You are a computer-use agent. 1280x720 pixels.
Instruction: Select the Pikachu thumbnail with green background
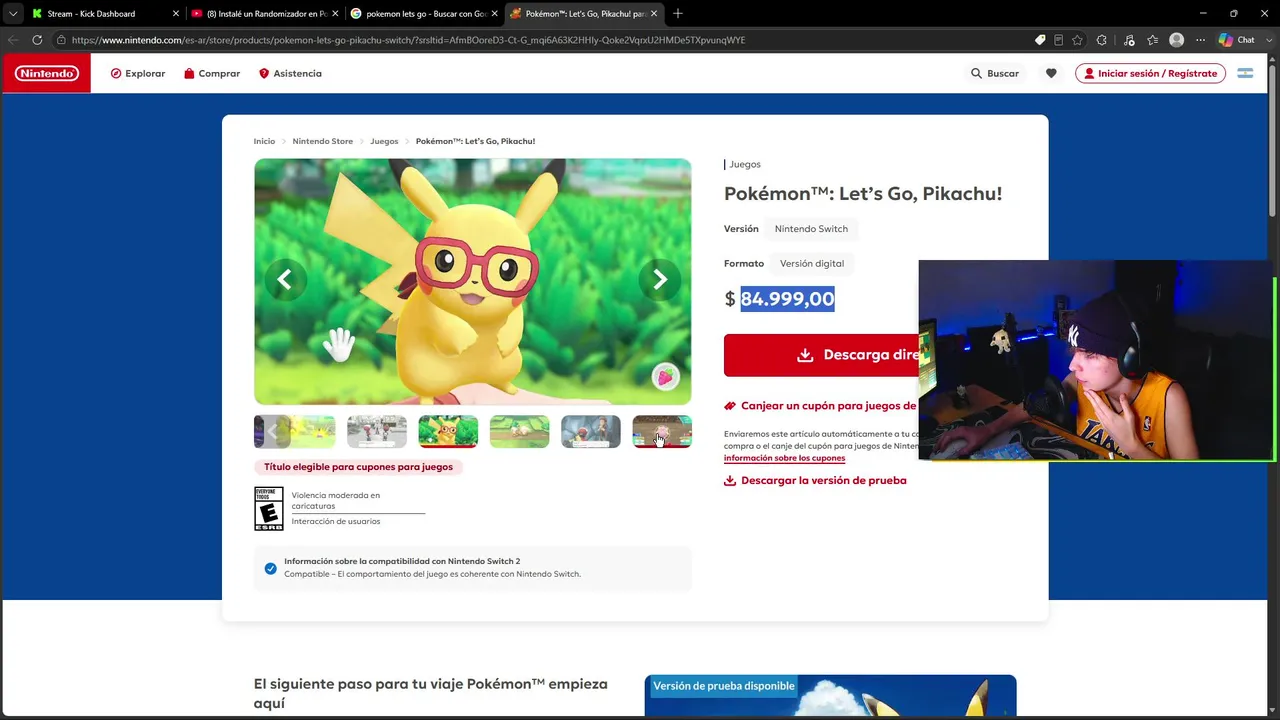[x=448, y=431]
